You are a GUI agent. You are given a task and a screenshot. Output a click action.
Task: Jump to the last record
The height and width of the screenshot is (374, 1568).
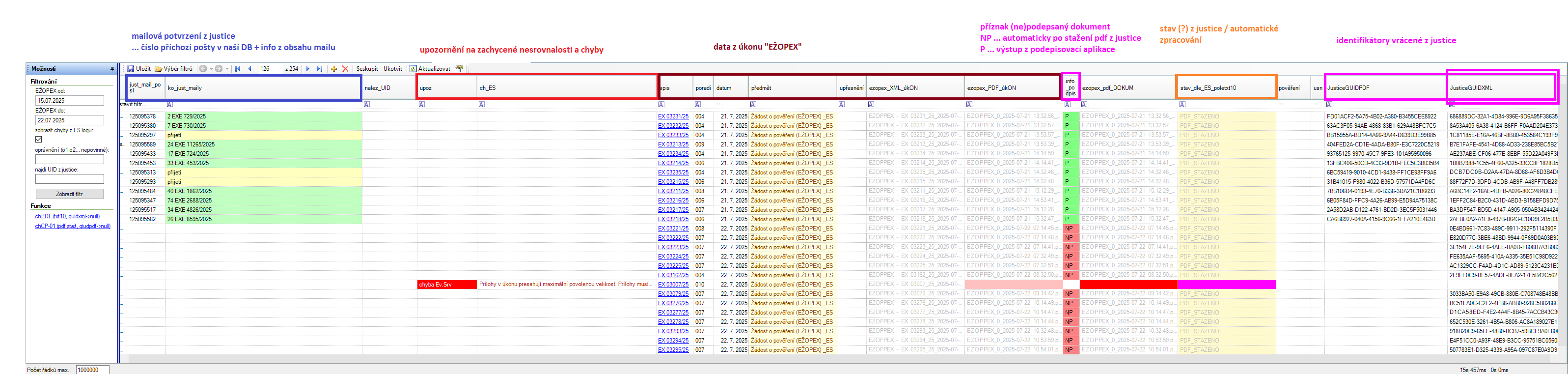pos(320,69)
